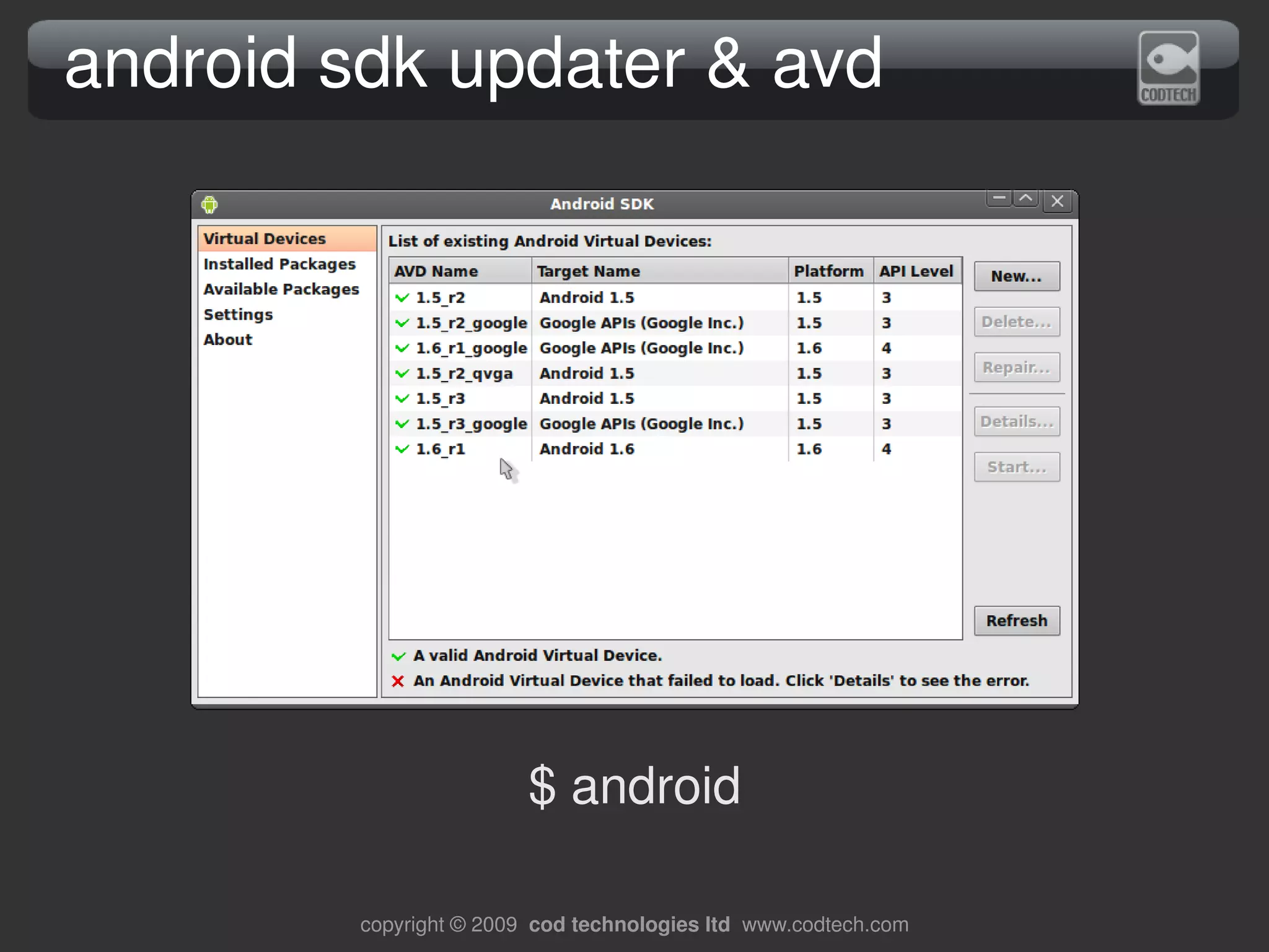Click Android 1.5 target in 1.5_r2_qvga row
This screenshot has width=1269, height=952.
[587, 373]
